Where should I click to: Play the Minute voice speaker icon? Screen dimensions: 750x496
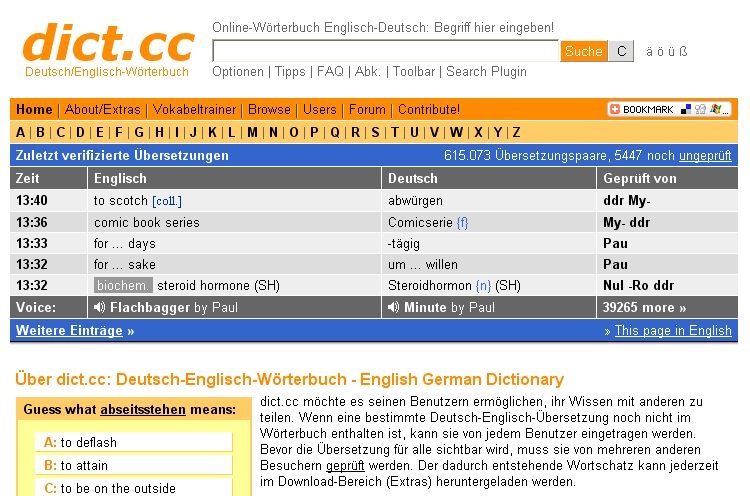pos(393,307)
